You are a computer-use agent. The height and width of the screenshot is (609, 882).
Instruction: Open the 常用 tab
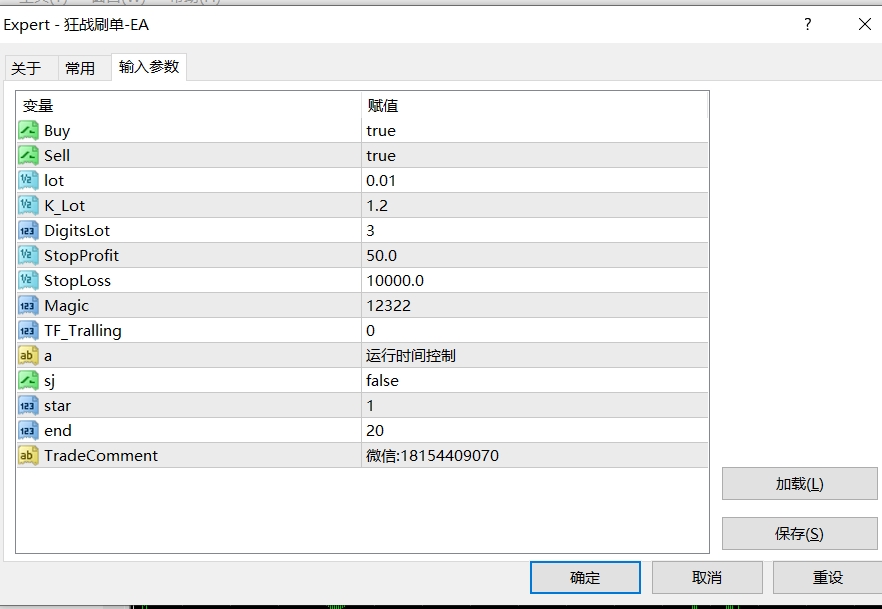point(80,68)
